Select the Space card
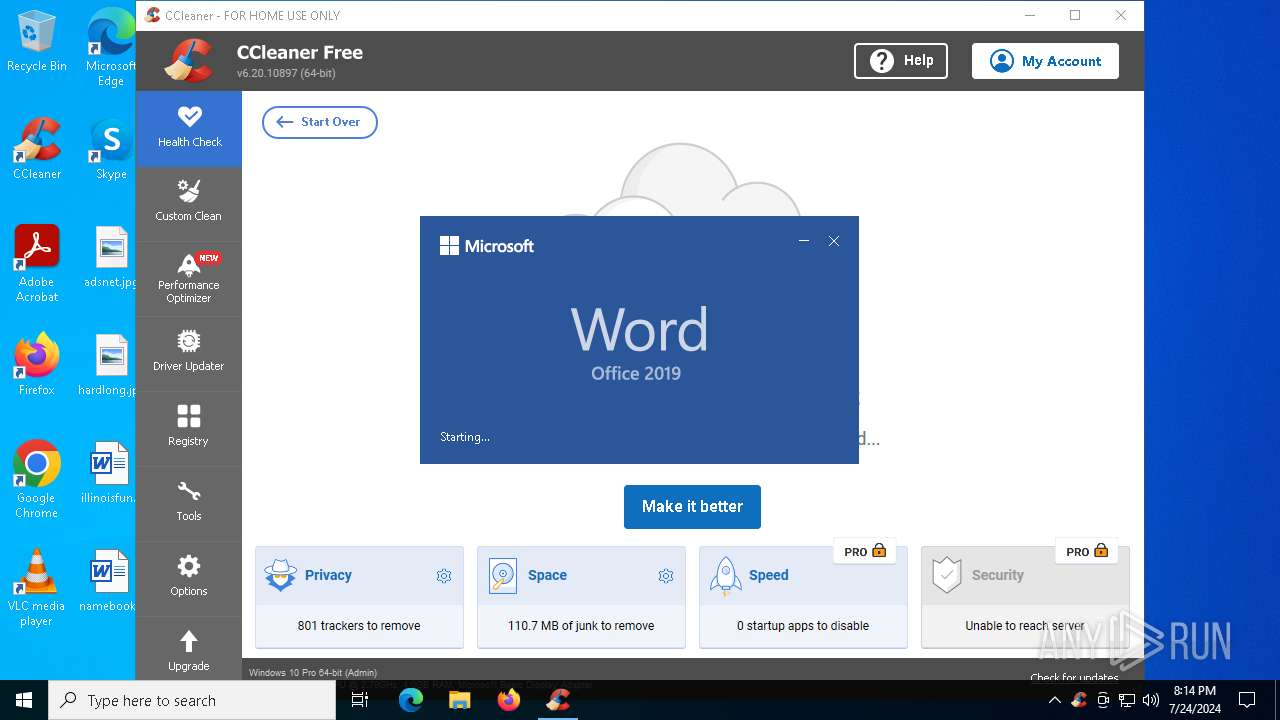This screenshot has width=1280, height=720. tap(581, 597)
